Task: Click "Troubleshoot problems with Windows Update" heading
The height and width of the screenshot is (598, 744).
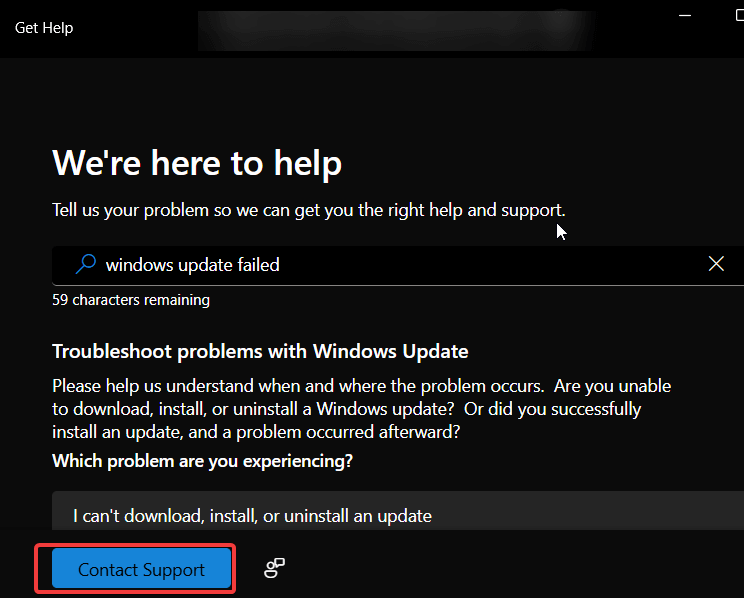Action: (260, 351)
